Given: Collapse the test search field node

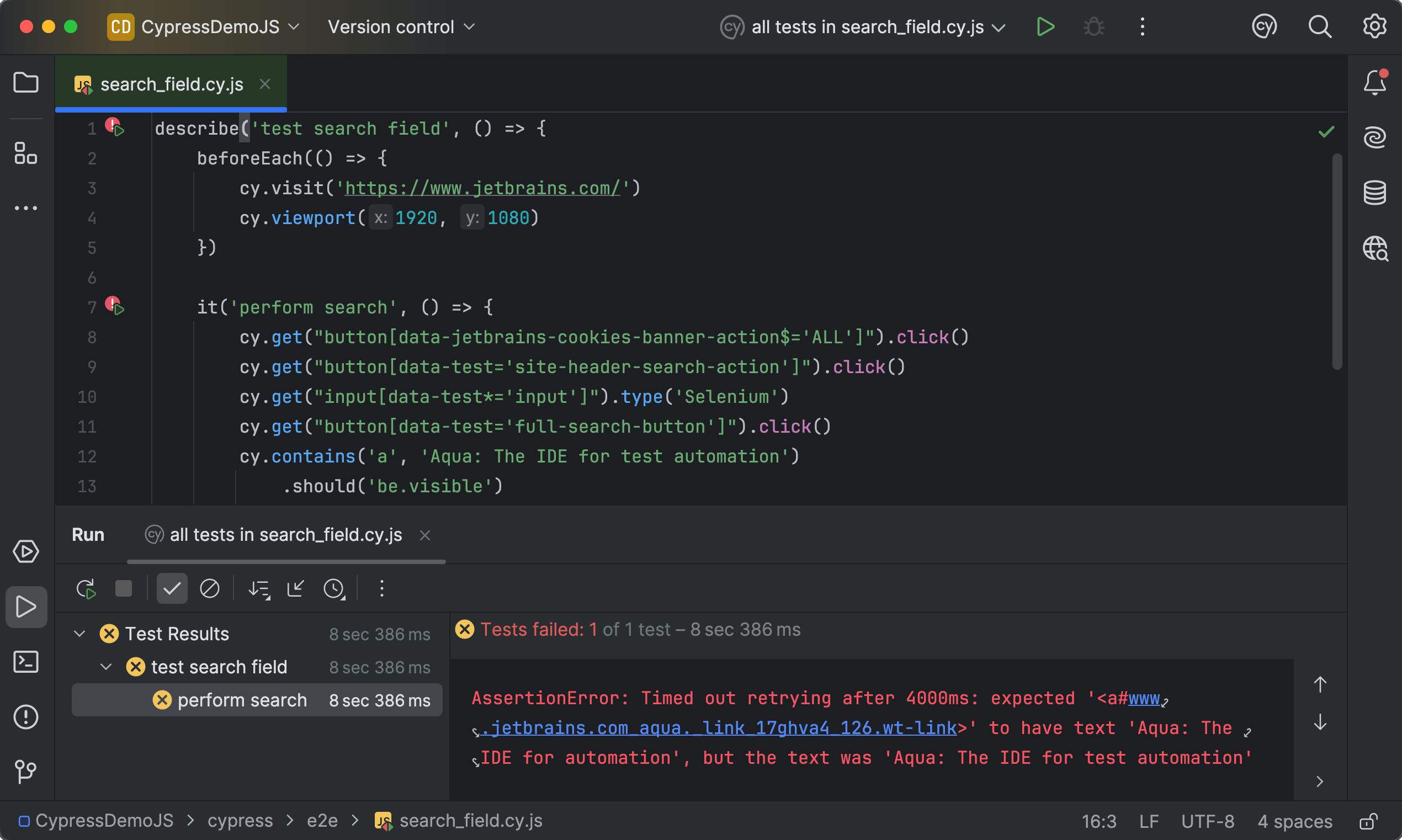Looking at the screenshot, I should click(105, 667).
